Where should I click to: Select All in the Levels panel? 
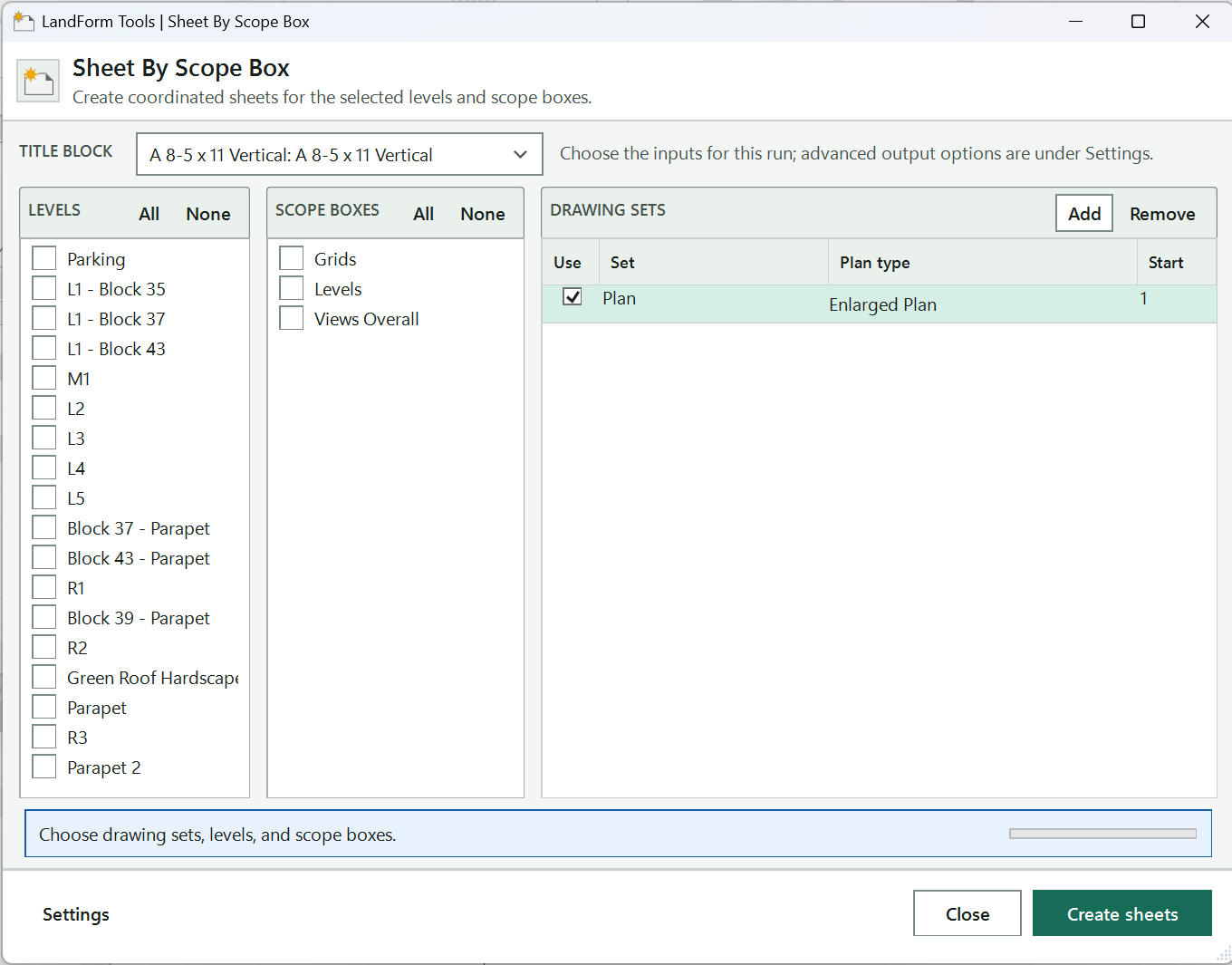point(149,214)
